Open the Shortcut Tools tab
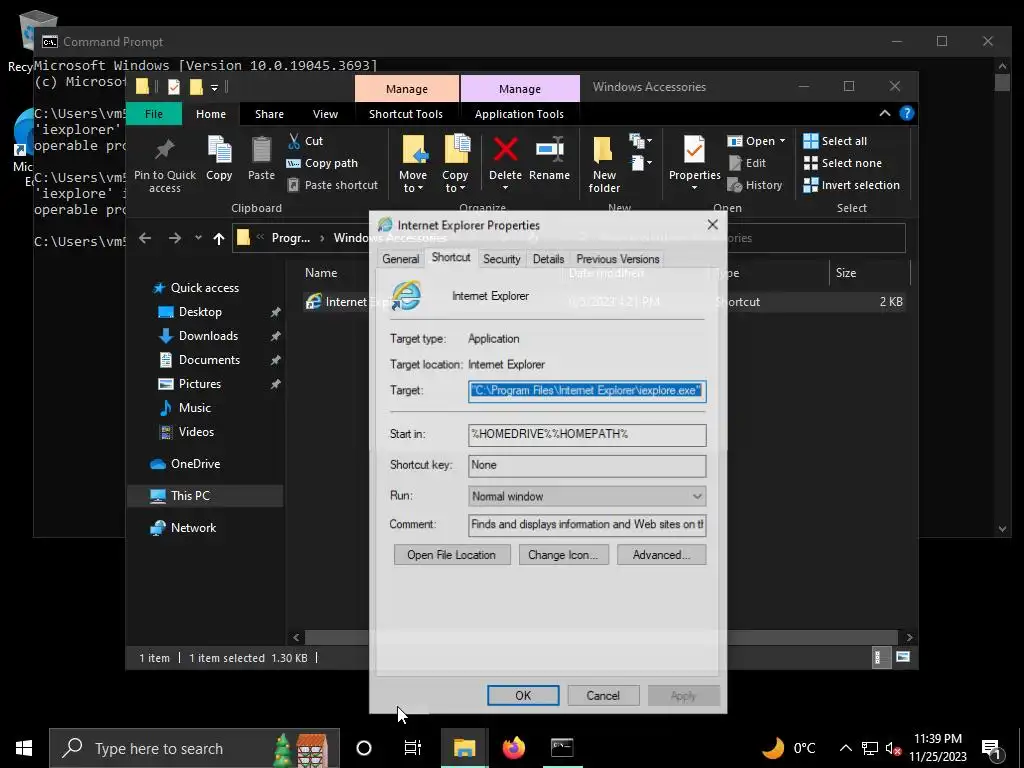1024x768 pixels. click(406, 114)
